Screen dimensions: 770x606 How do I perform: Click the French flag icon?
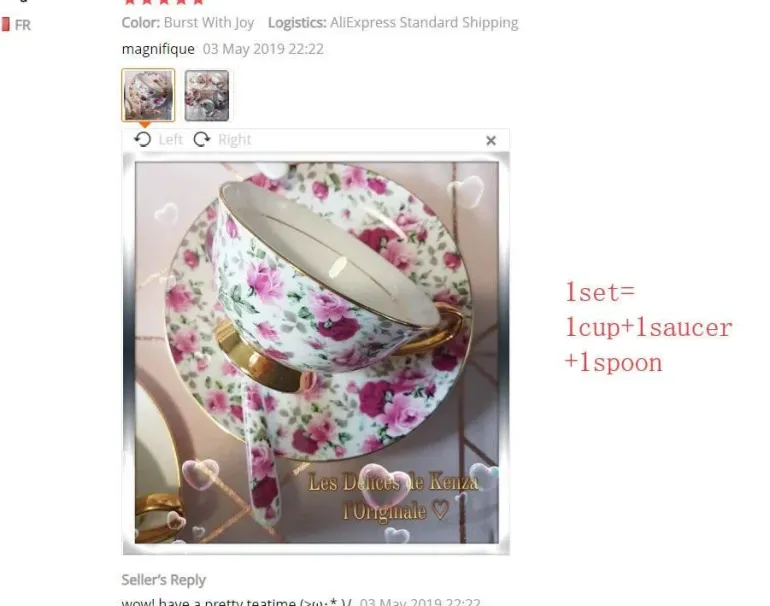coord(5,25)
